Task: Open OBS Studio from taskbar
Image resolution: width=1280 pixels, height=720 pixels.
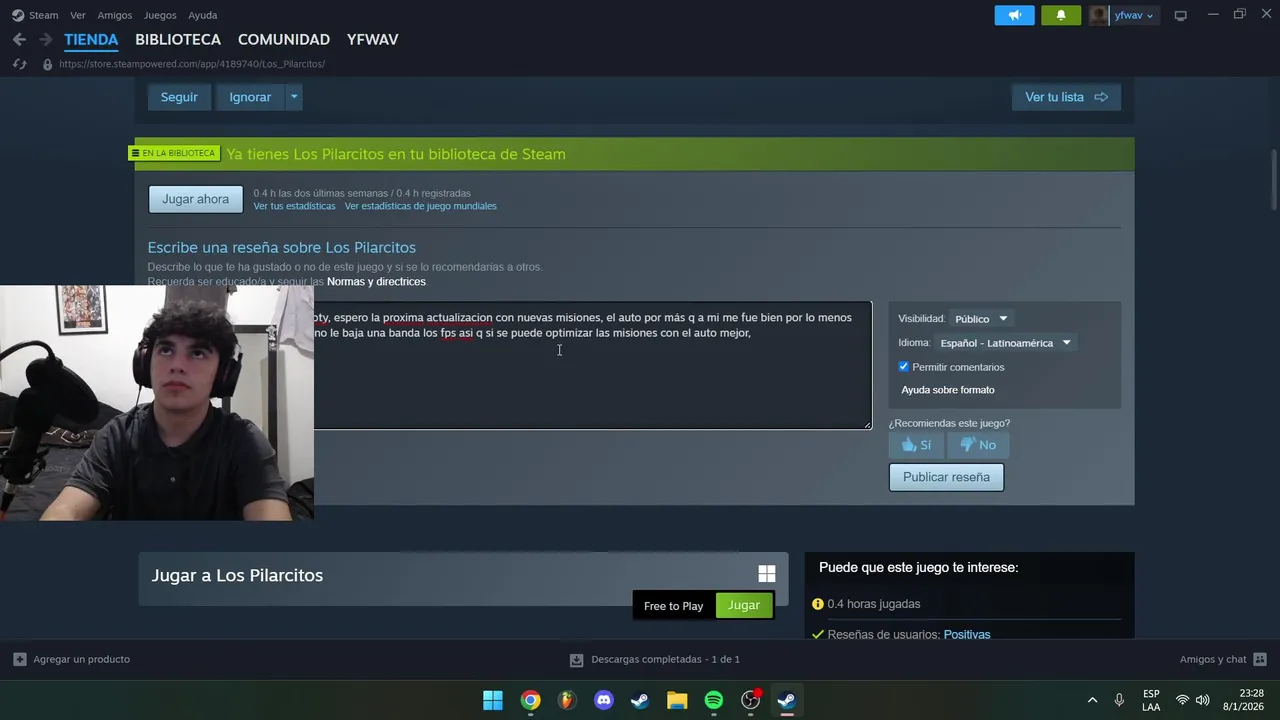Action: (750, 700)
